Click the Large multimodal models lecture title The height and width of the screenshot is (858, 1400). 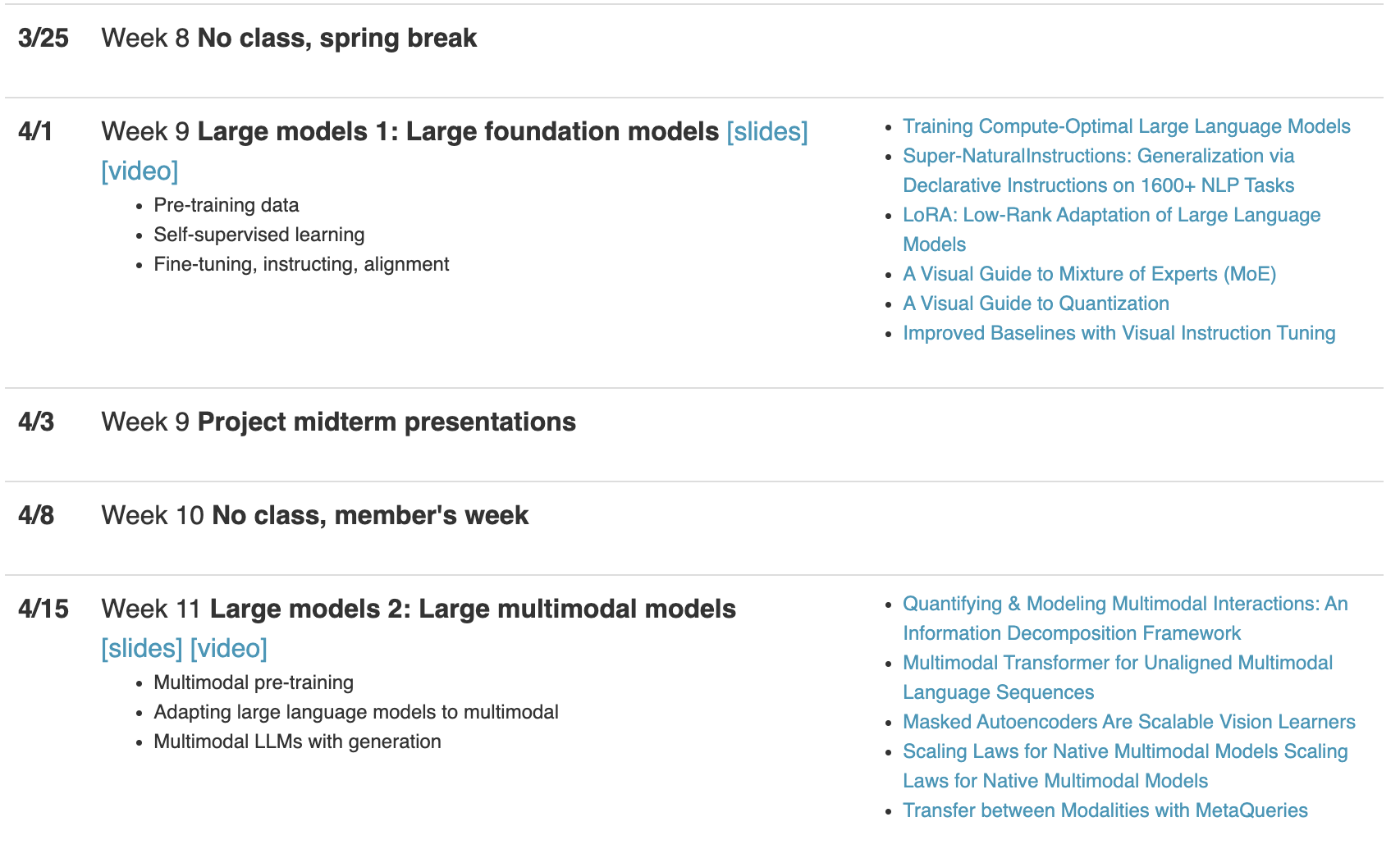[473, 609]
